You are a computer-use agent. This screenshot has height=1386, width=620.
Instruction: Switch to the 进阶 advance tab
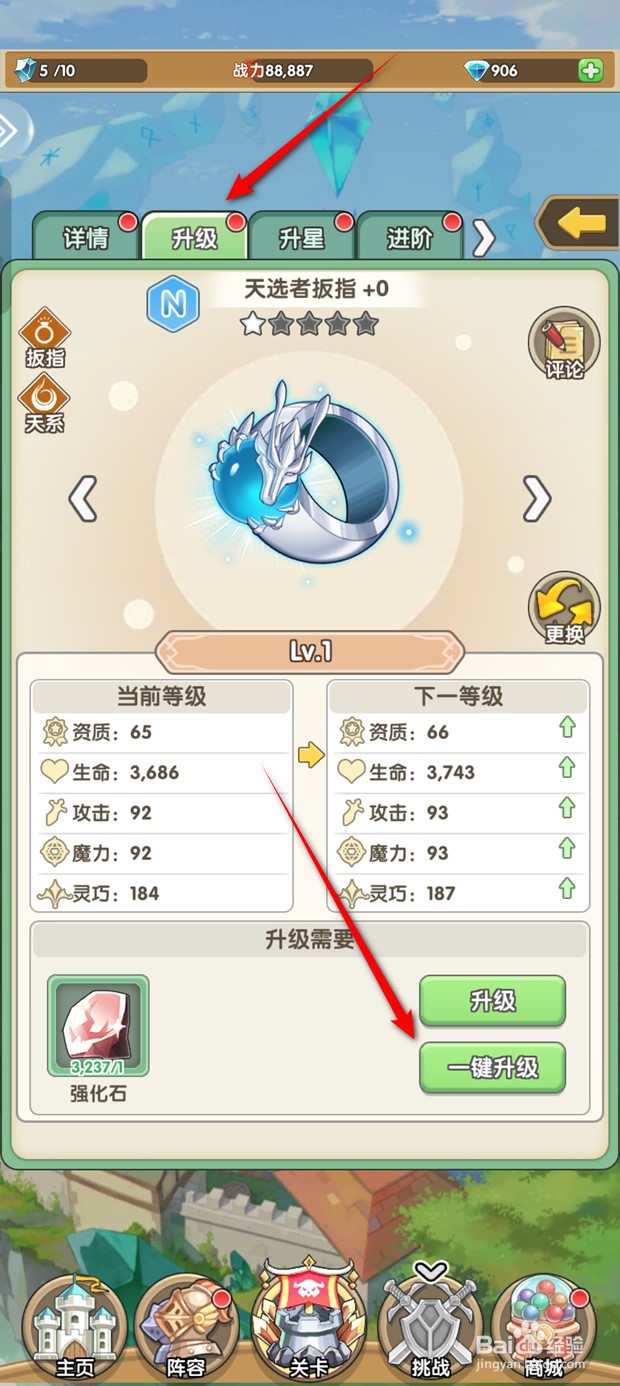click(x=410, y=237)
